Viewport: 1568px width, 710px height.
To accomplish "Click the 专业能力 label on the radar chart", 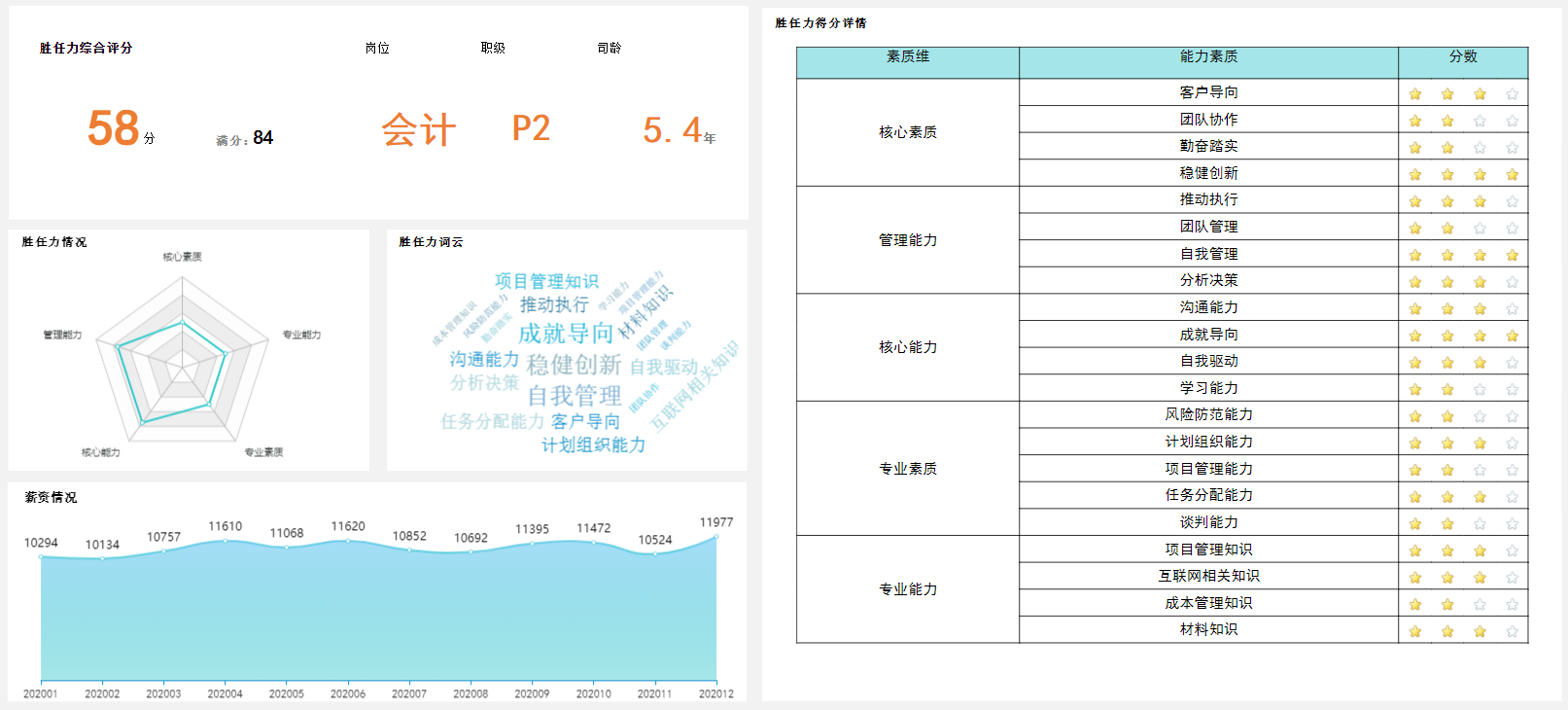I will tap(301, 335).
